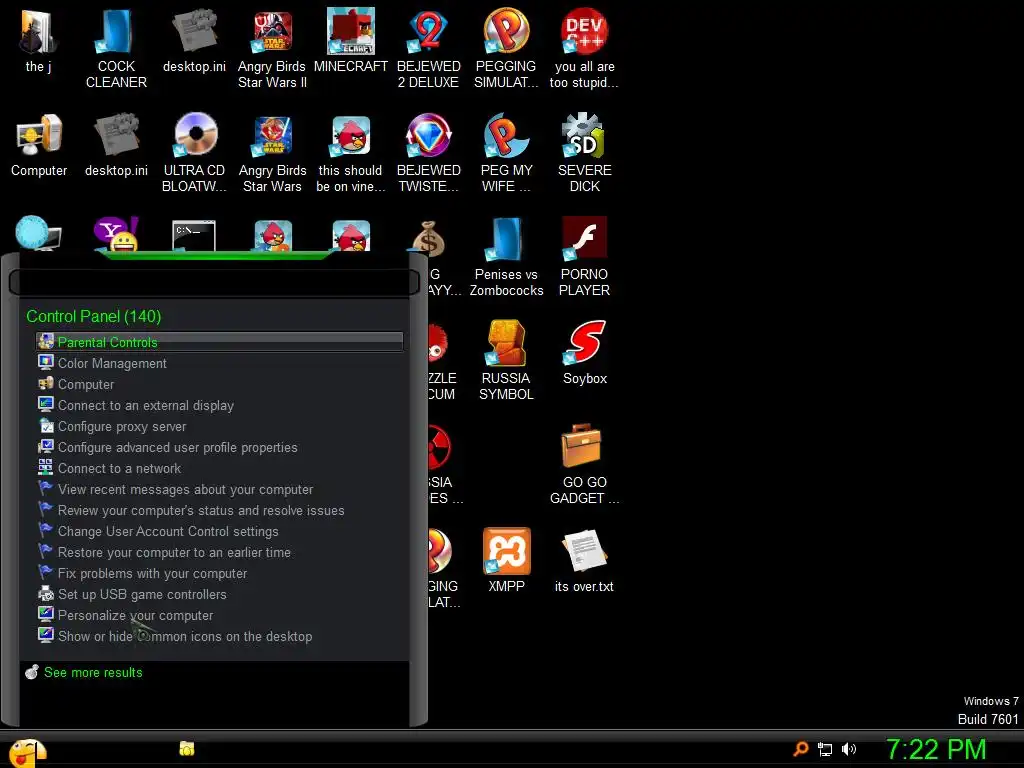The width and height of the screenshot is (1024, 768).
Task: Click the volume speaker tray icon
Action: point(848,749)
